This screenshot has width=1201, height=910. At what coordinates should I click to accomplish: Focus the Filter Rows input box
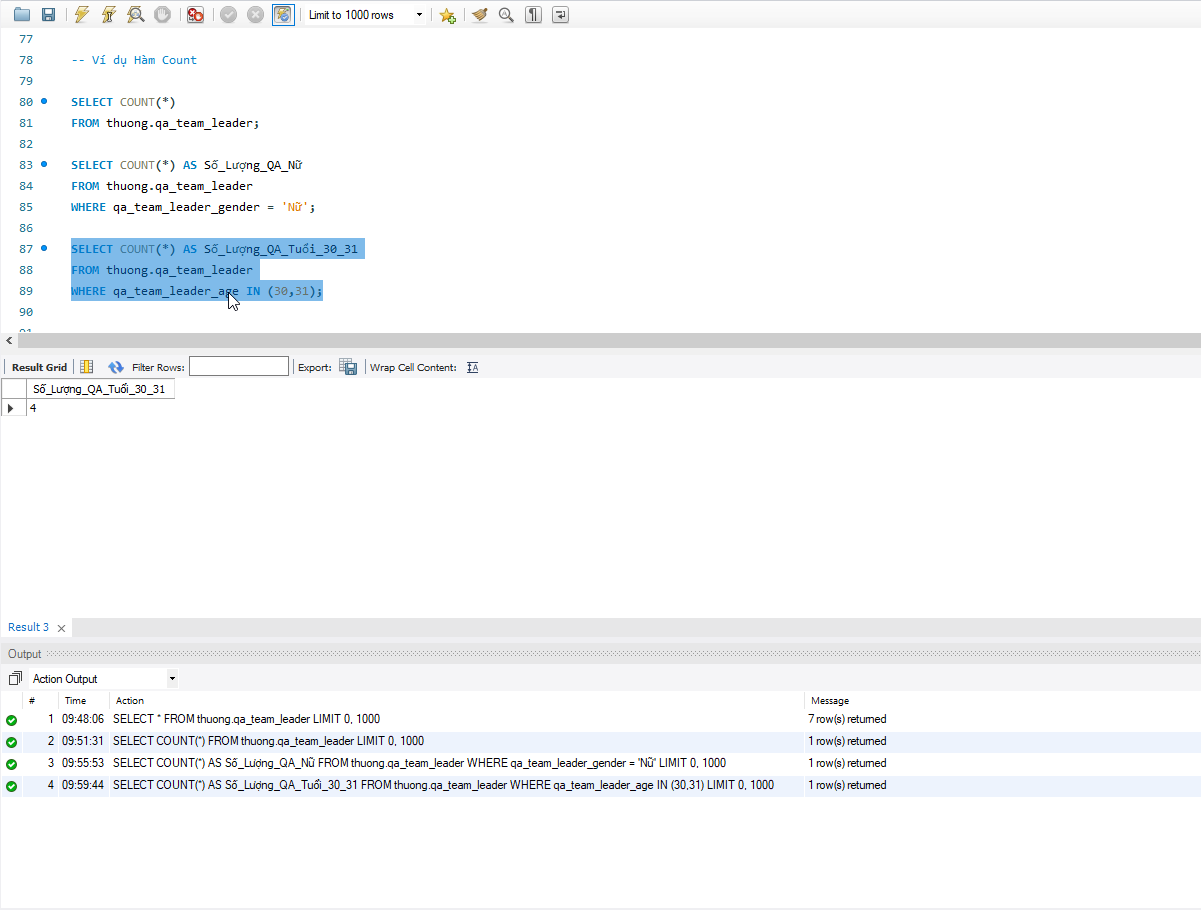coord(239,367)
